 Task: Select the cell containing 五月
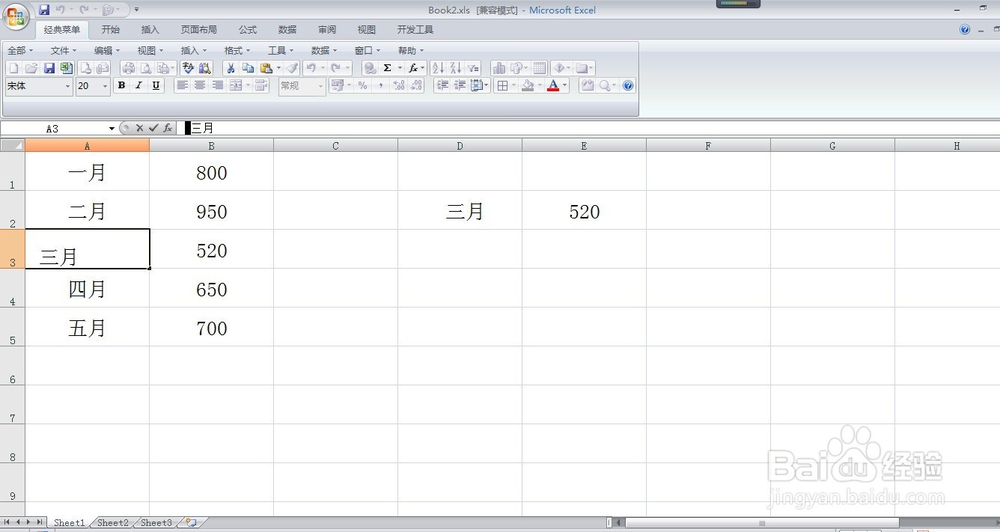tap(87, 327)
